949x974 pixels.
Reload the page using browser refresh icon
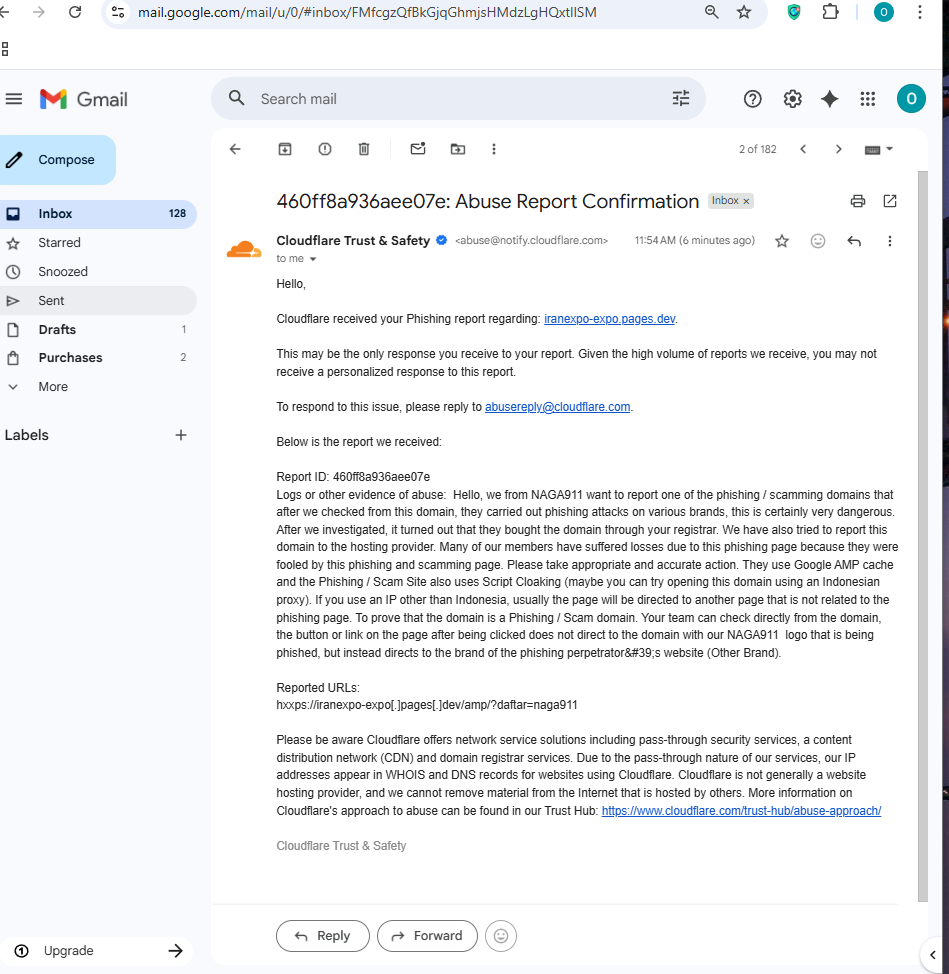(75, 12)
